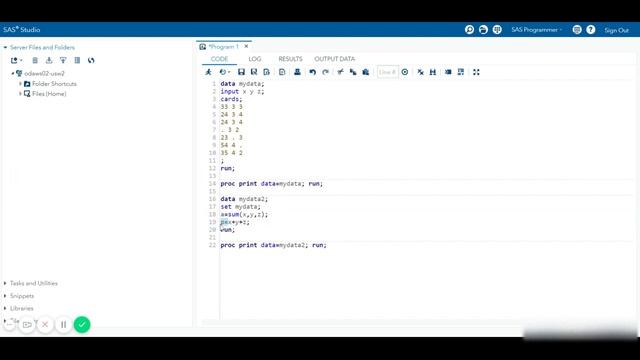
Task: Run the SAS program with the running man icon
Action: coord(209,72)
